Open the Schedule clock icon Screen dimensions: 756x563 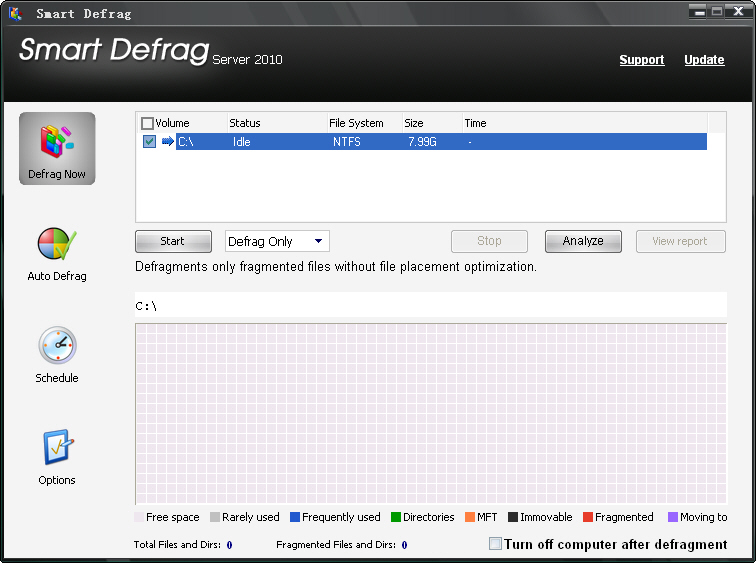click(x=57, y=346)
